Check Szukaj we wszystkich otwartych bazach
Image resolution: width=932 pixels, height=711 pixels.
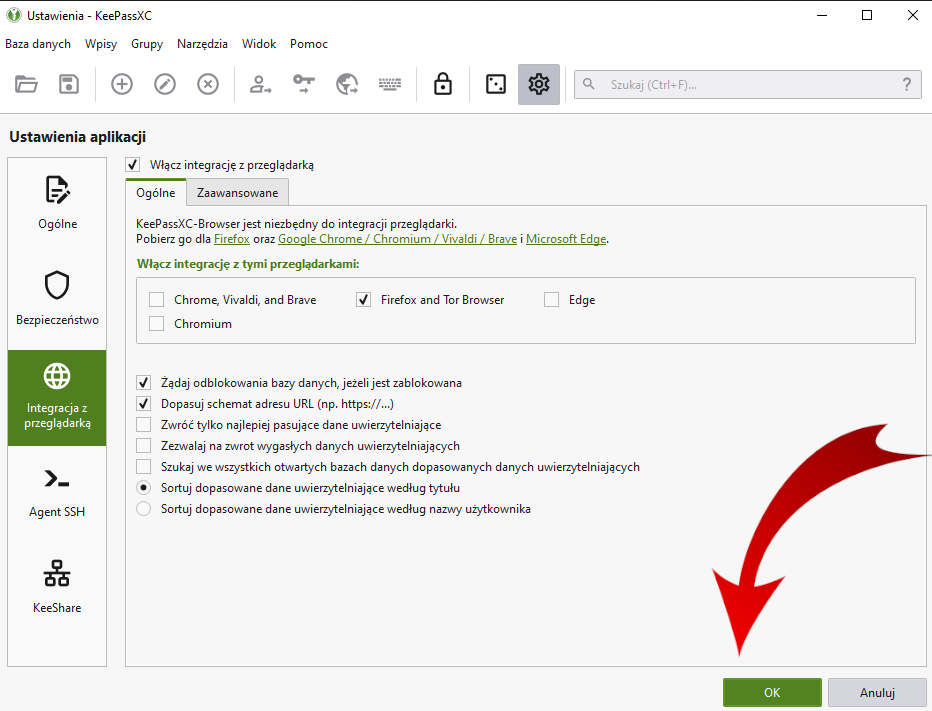pos(143,467)
